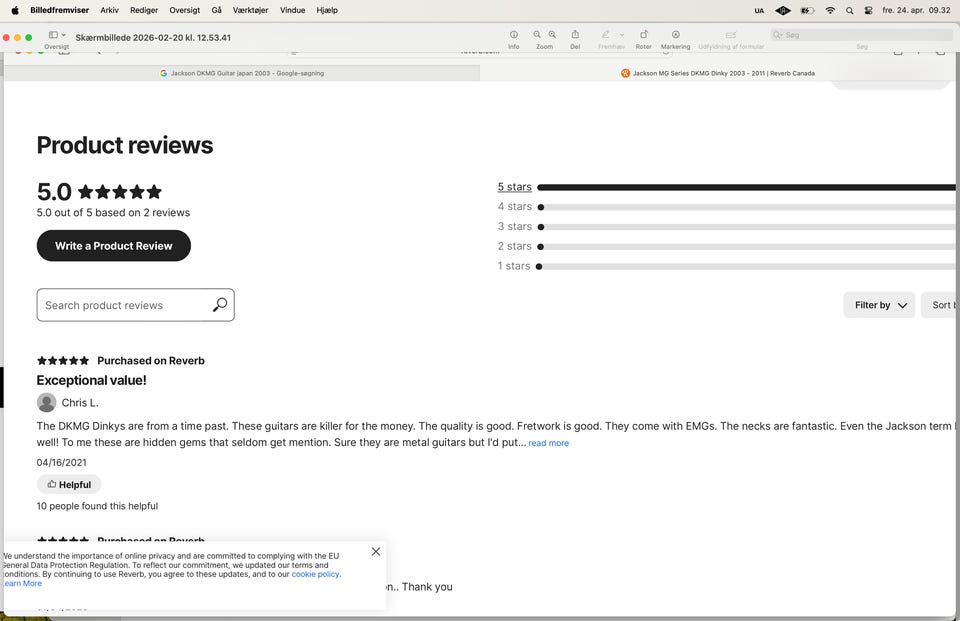This screenshot has width=960, height=621.
Task: Open the Oversigt menu
Action: 184,10
